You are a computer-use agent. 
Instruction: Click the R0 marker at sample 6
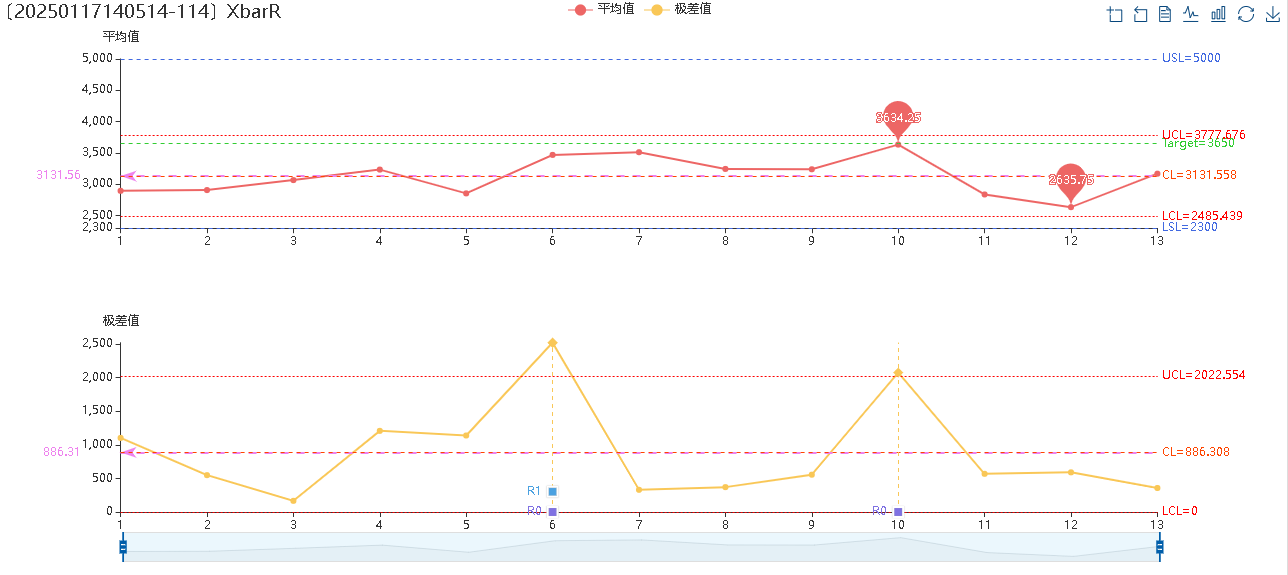pyautogui.click(x=552, y=511)
